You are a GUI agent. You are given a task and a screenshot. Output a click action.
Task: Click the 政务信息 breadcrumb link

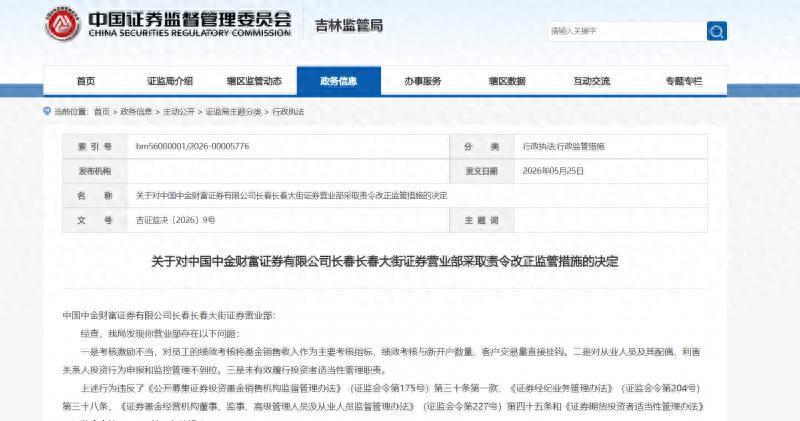[x=136, y=111]
